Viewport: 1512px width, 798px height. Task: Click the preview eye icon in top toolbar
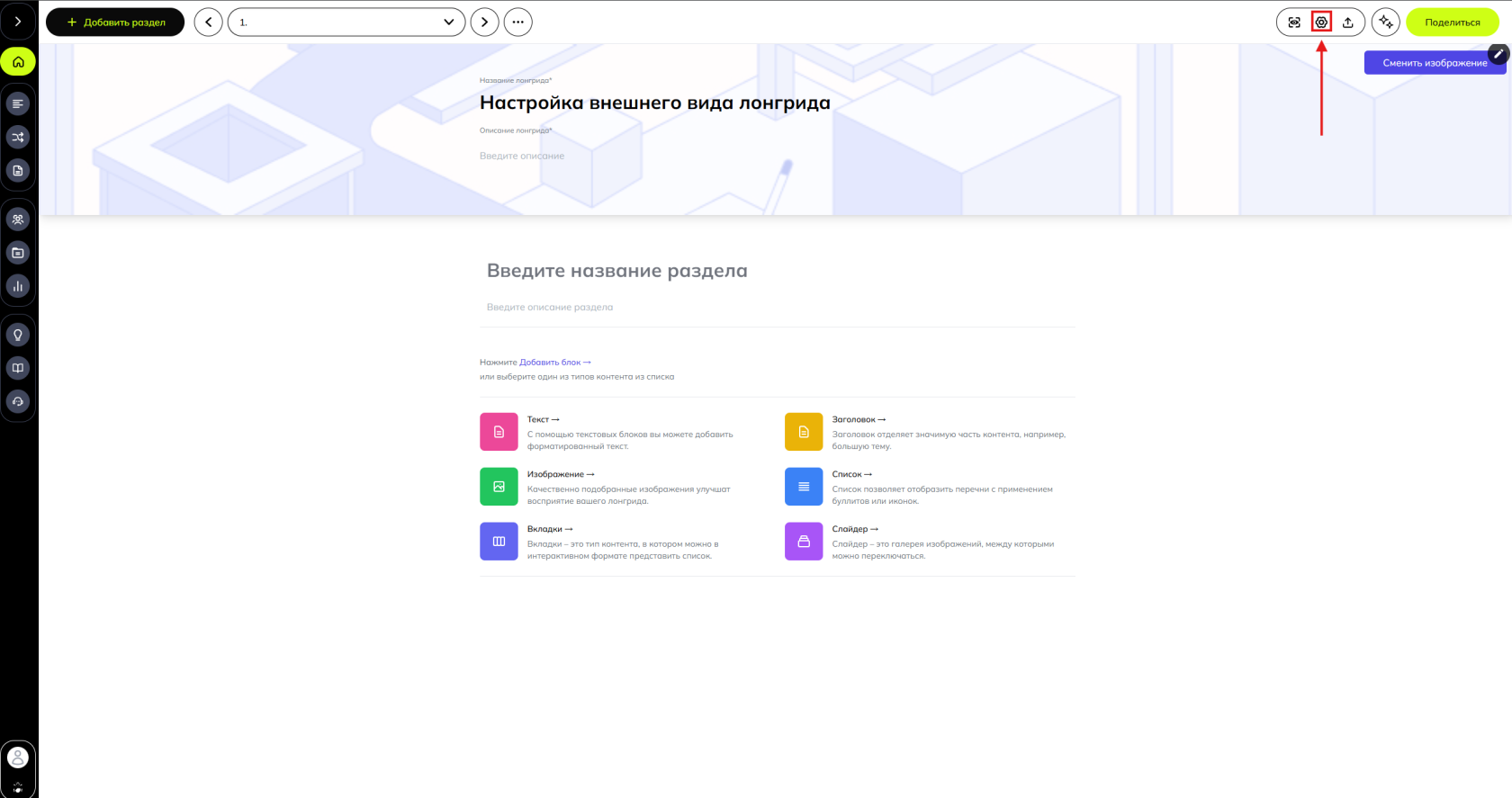click(1294, 22)
